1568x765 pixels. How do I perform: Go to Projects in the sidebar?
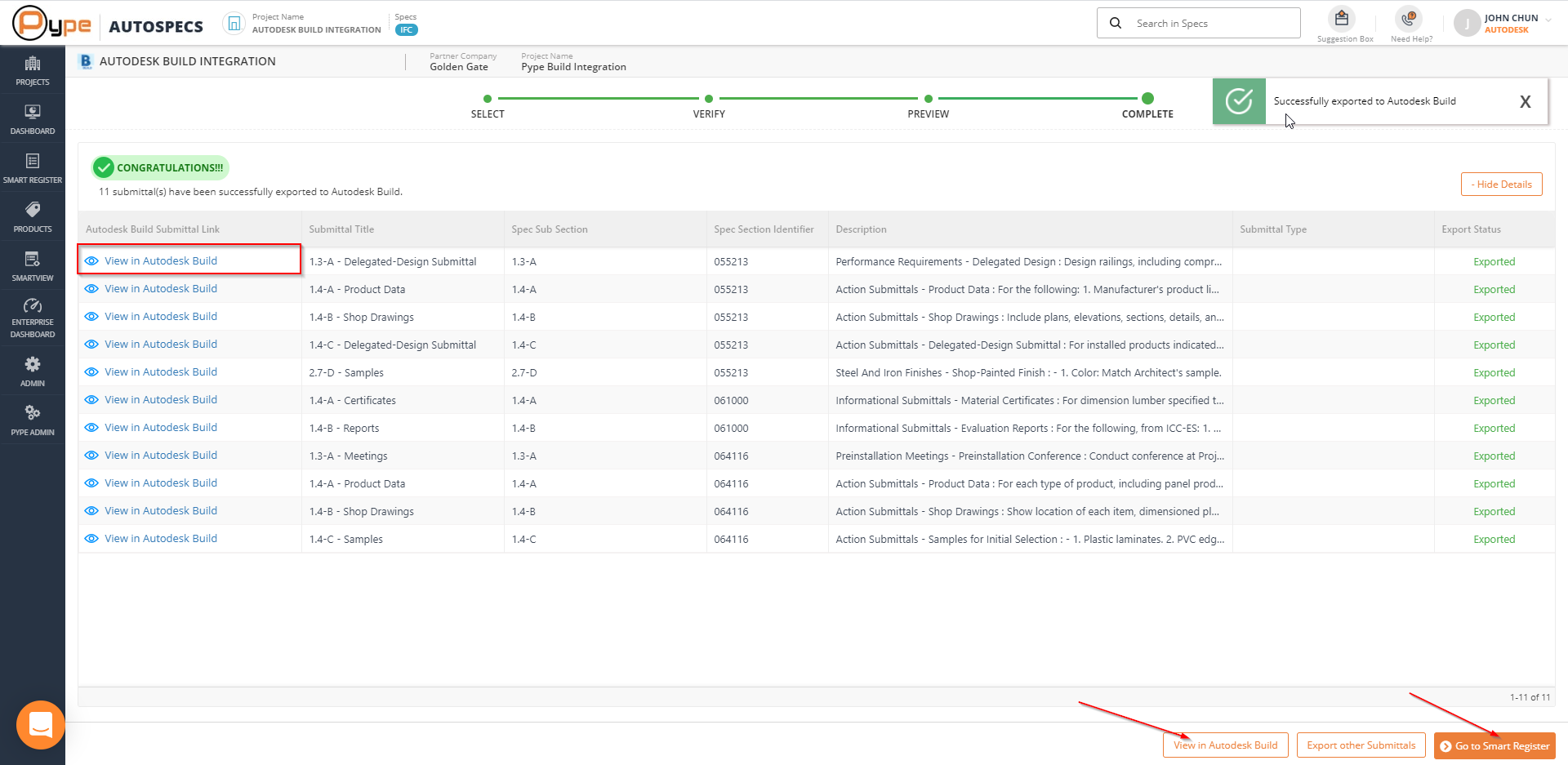pos(33,70)
